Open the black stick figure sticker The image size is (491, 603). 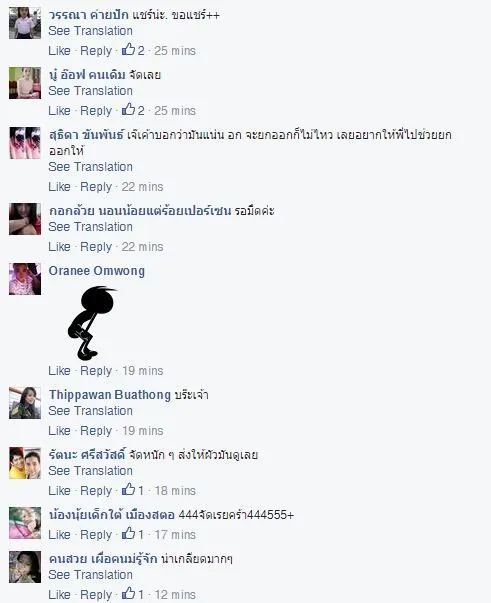(x=91, y=323)
